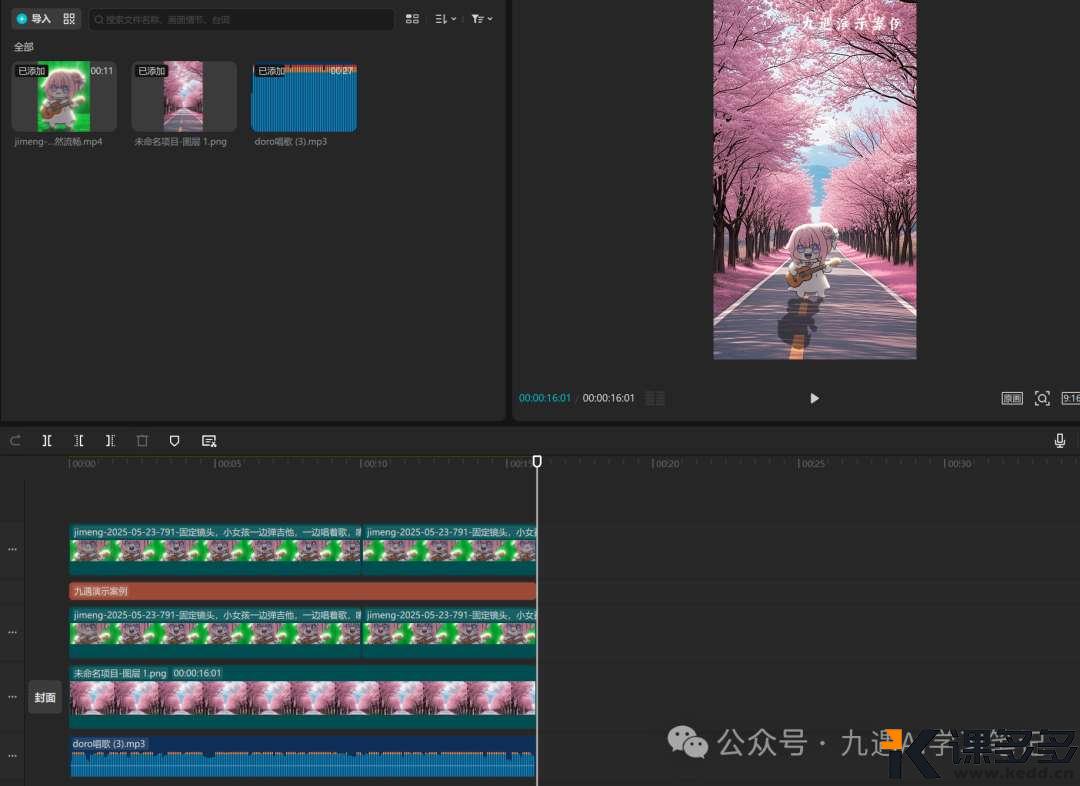Use the delete-left trim tool
This screenshot has width=1080, height=786.
(79, 441)
